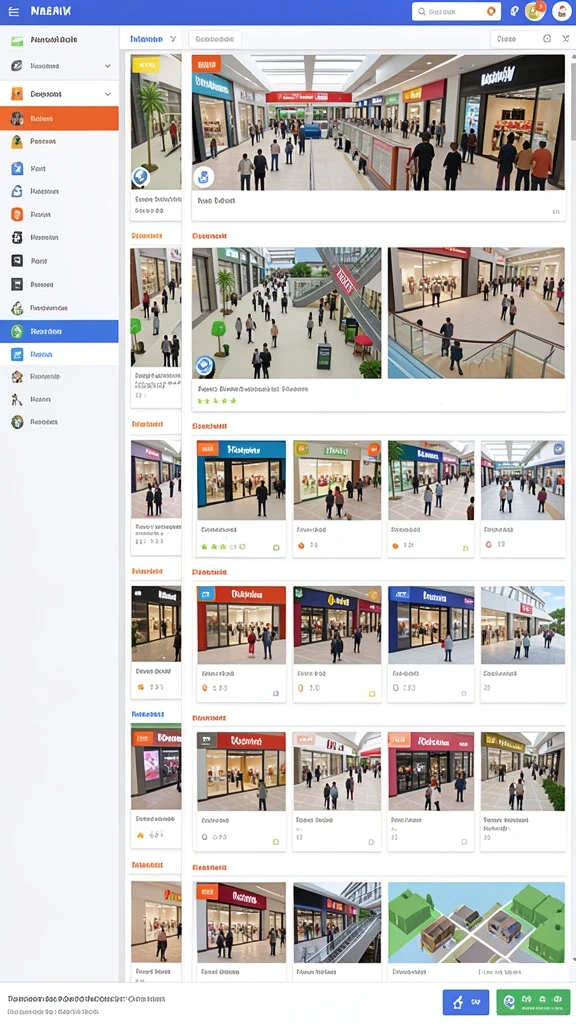
Task: Expand the second sidebar item chevron
Action: point(108,66)
